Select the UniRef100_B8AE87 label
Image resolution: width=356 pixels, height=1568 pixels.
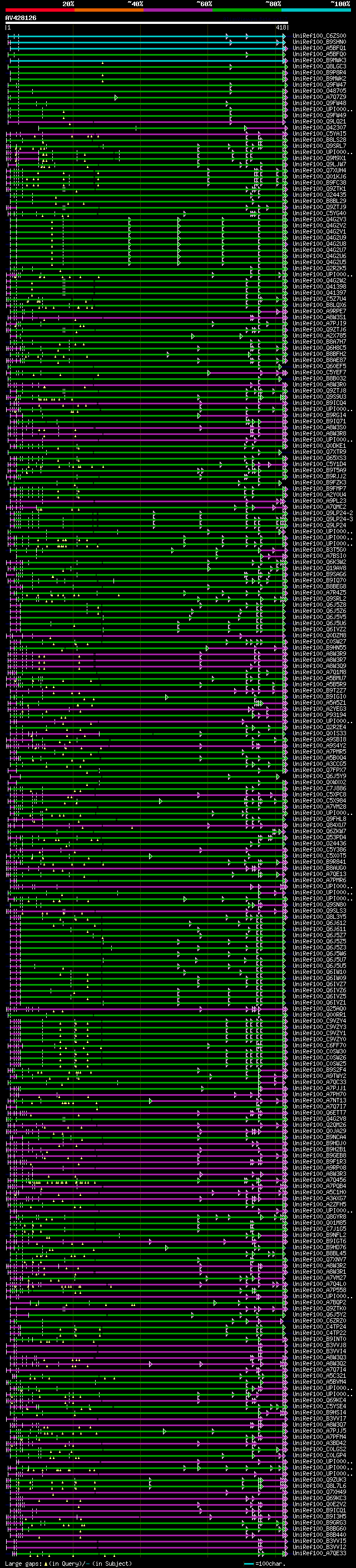[x=319, y=360]
